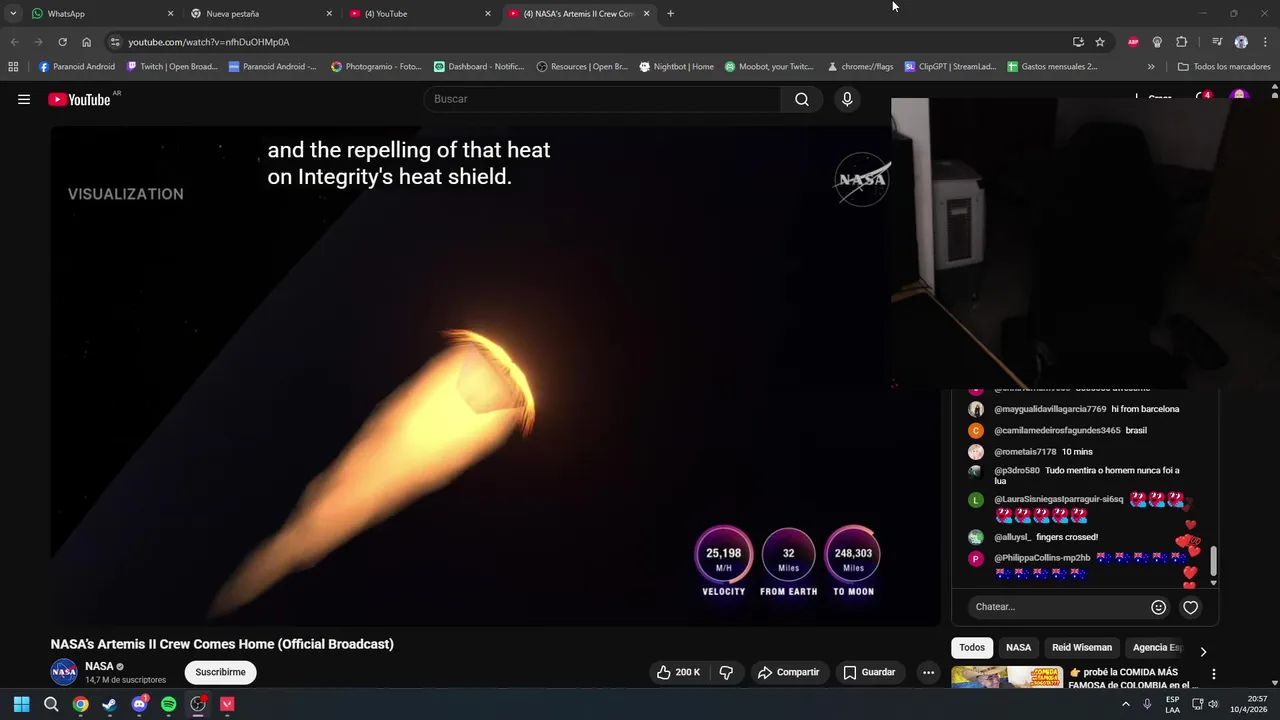Click the Chatear message input
Image resolution: width=1280 pixels, height=720 pixels.
1058,607
